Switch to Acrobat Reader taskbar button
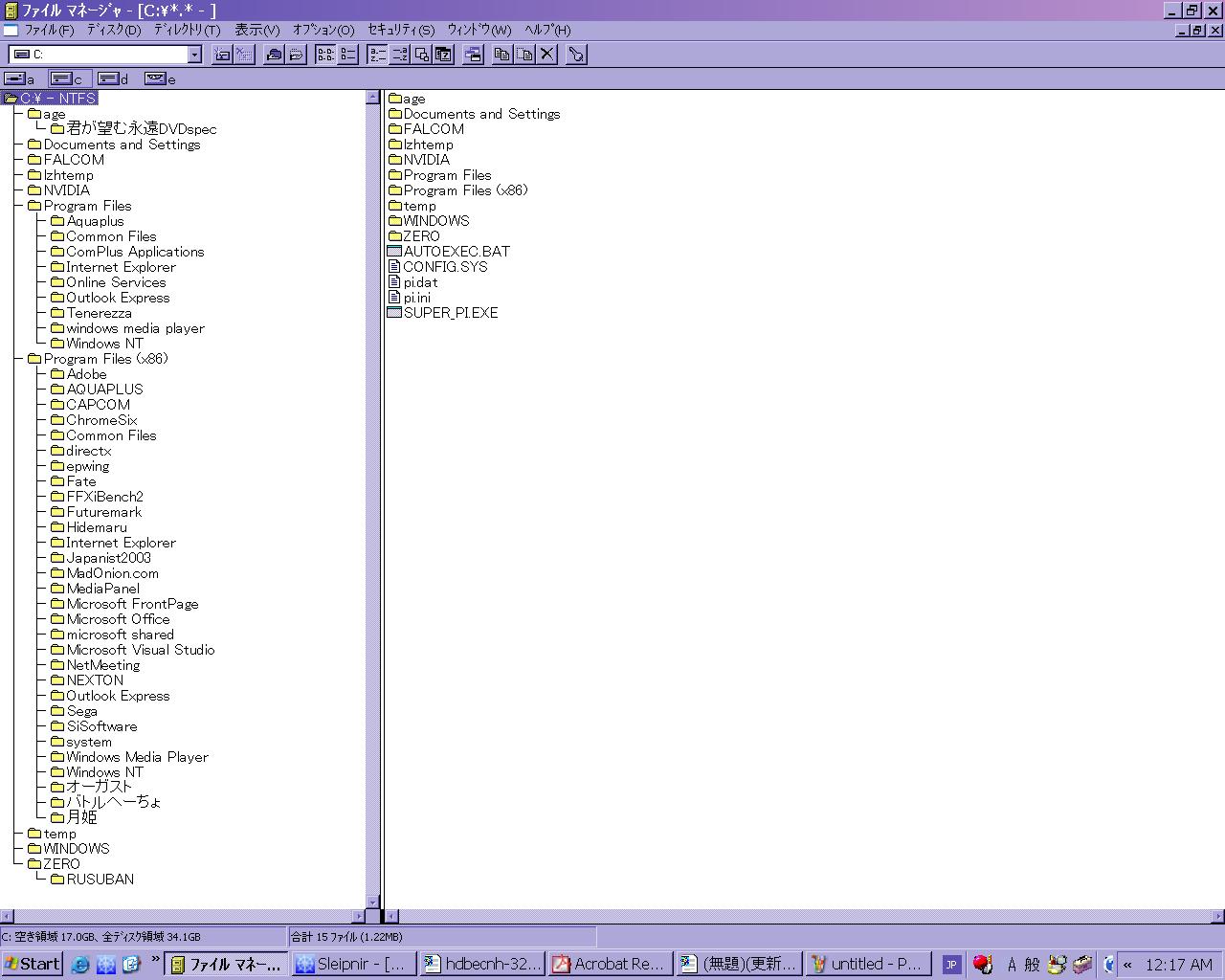 [x=610, y=964]
